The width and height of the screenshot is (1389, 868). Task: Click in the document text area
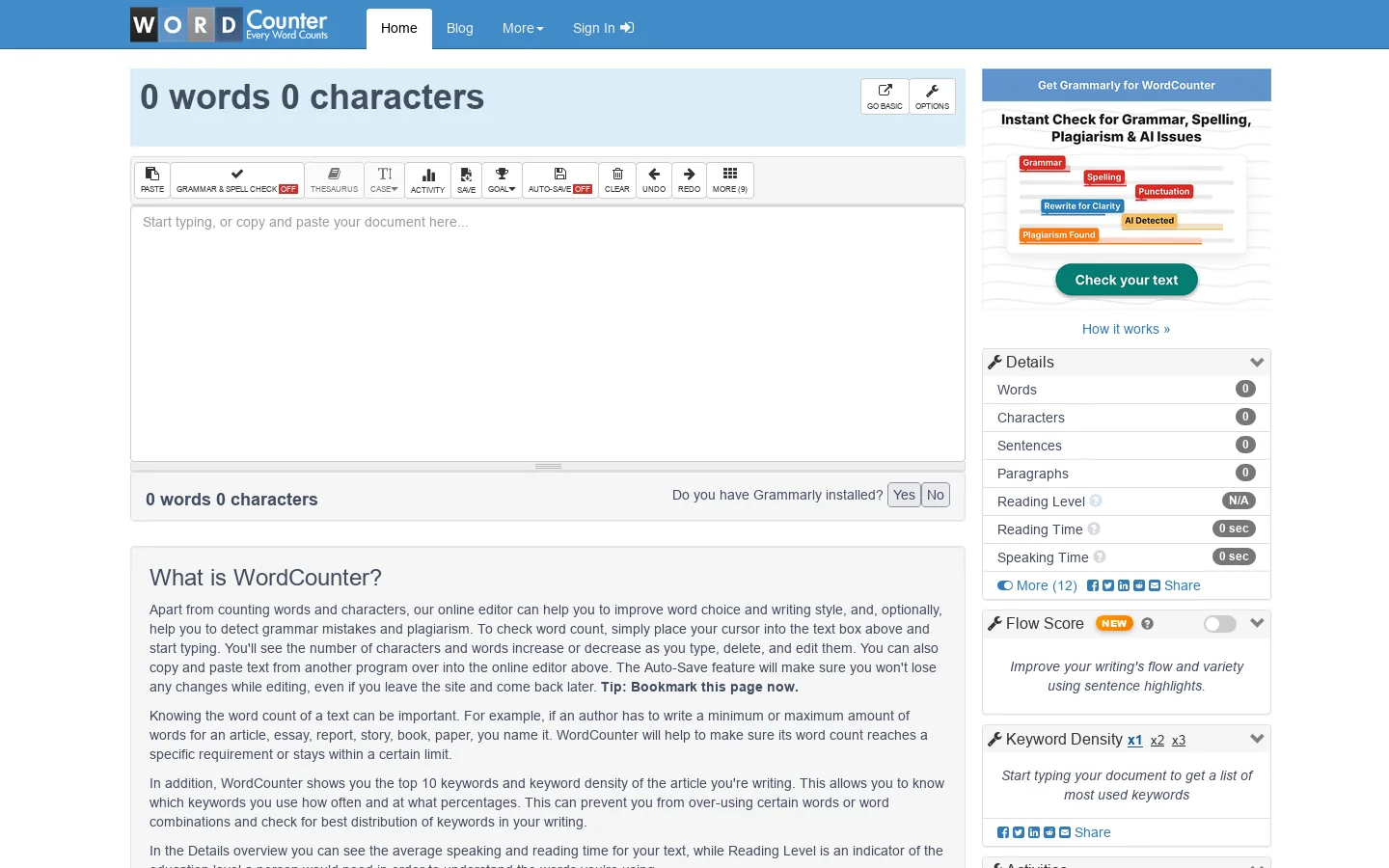pos(548,333)
